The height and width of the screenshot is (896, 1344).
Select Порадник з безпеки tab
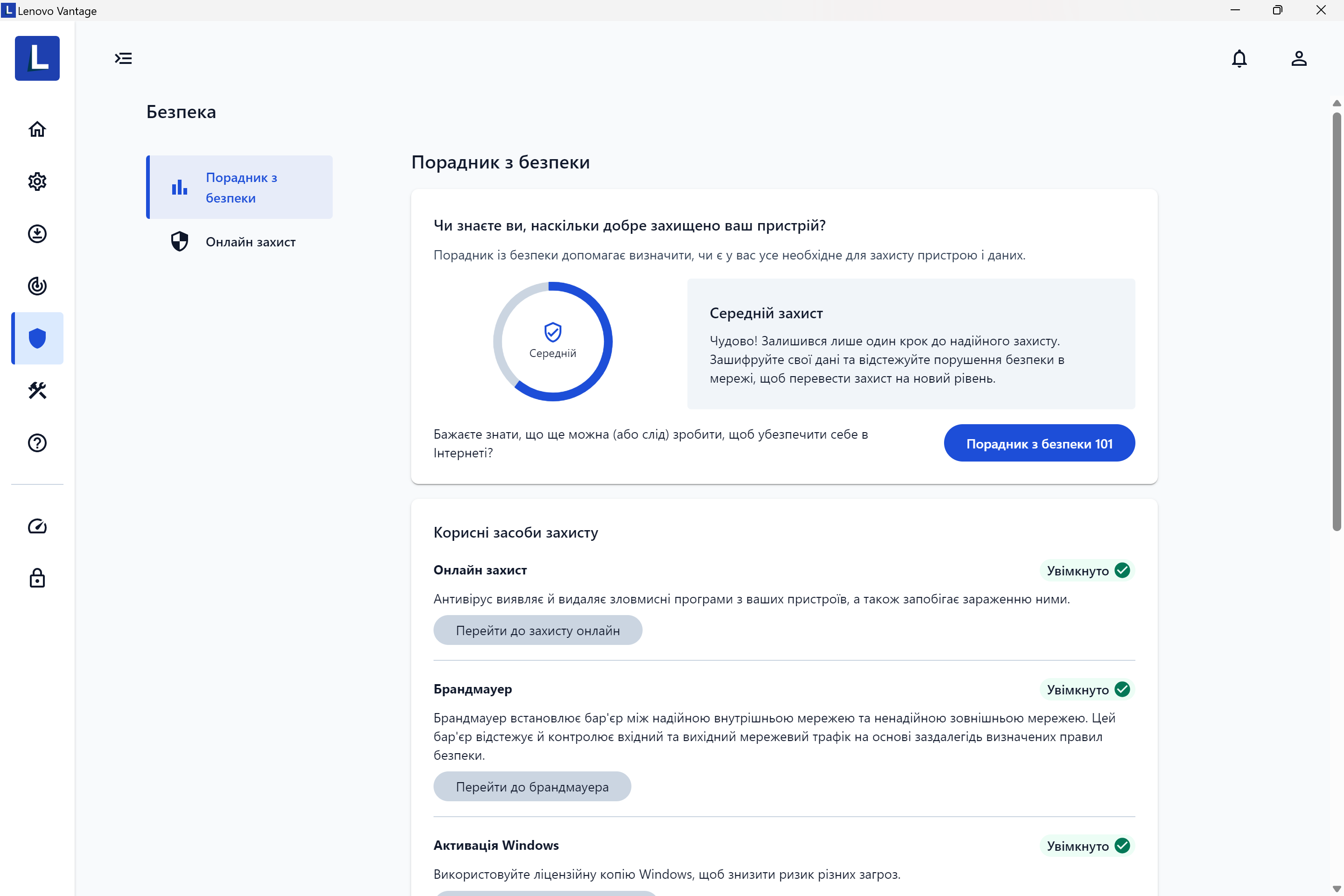(x=240, y=188)
